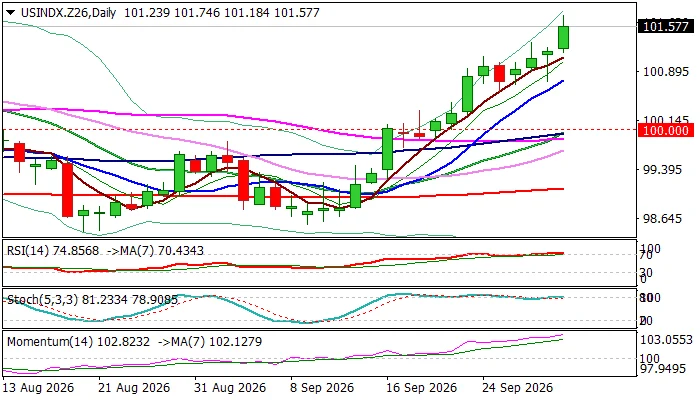
Task: Select the USINDX.Z26,Daily chart title text
Action: (68, 12)
